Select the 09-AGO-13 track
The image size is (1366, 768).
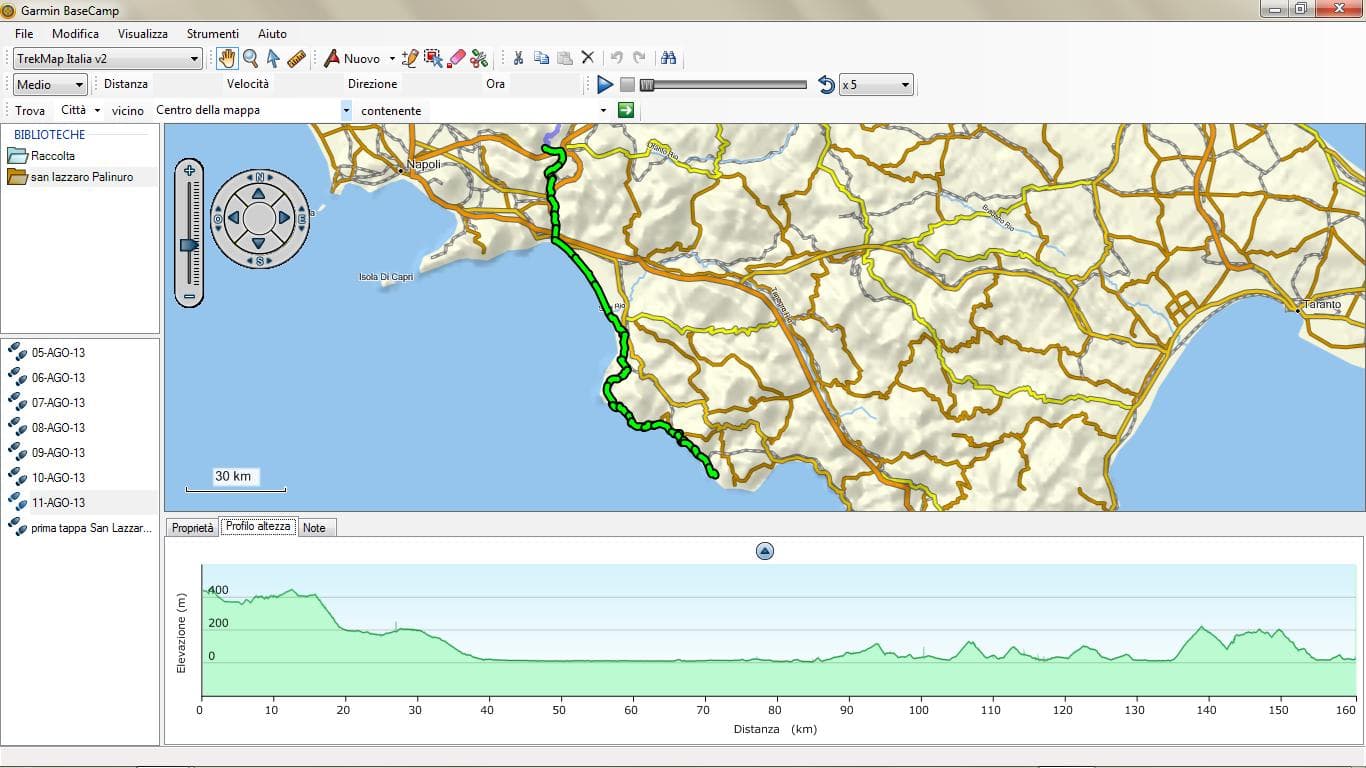58,453
